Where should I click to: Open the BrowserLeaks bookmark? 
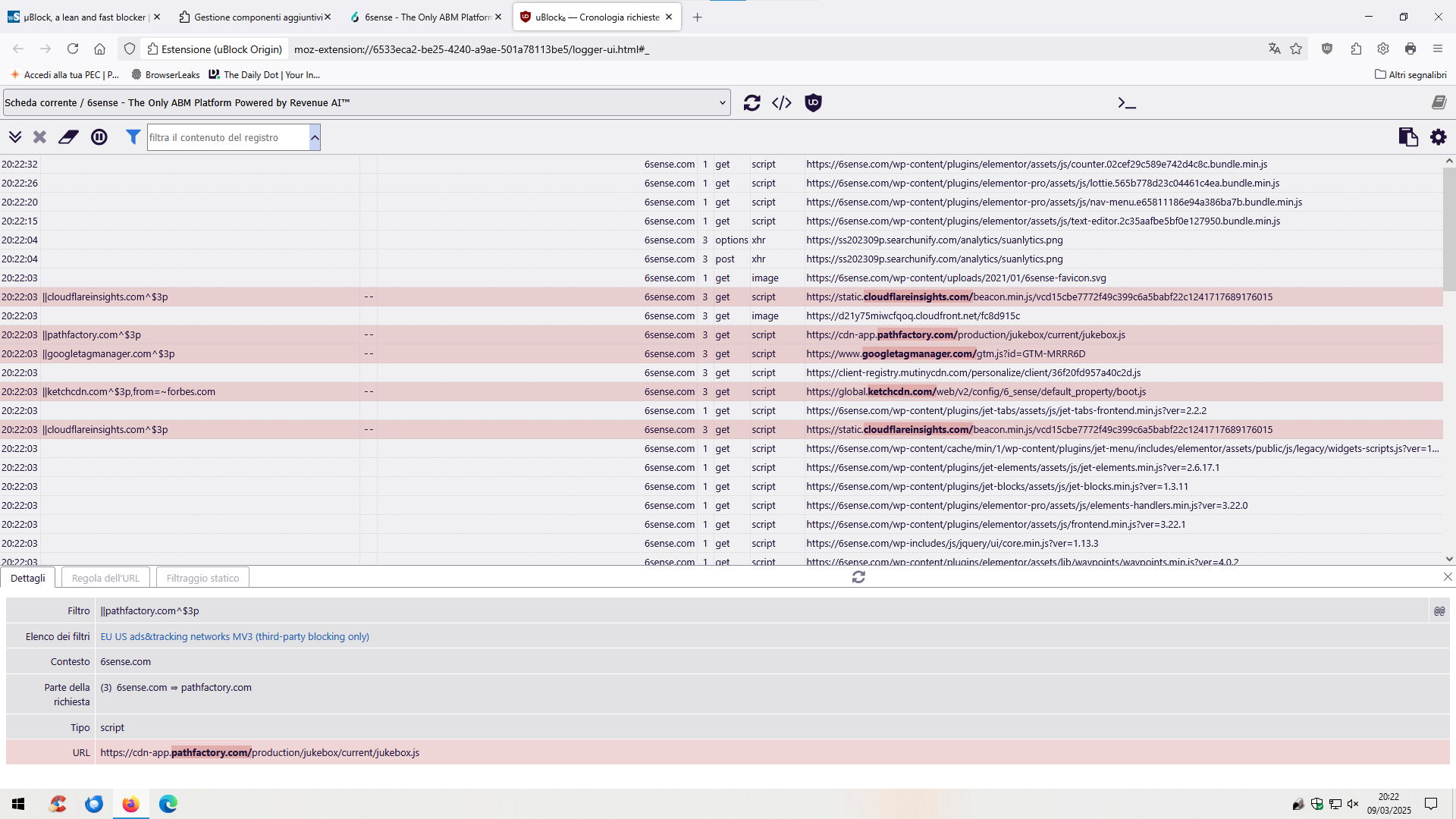point(165,75)
